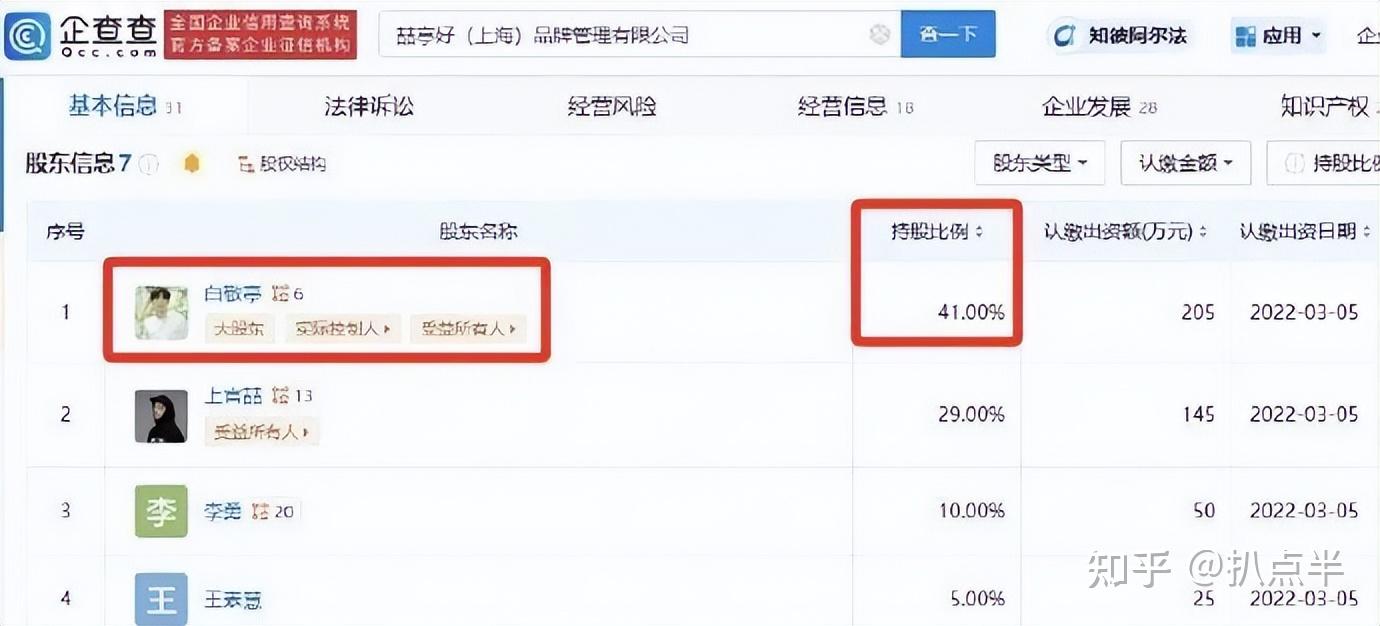Switch to the 企业发展 tab
1380x626 pixels.
click(x=1099, y=106)
